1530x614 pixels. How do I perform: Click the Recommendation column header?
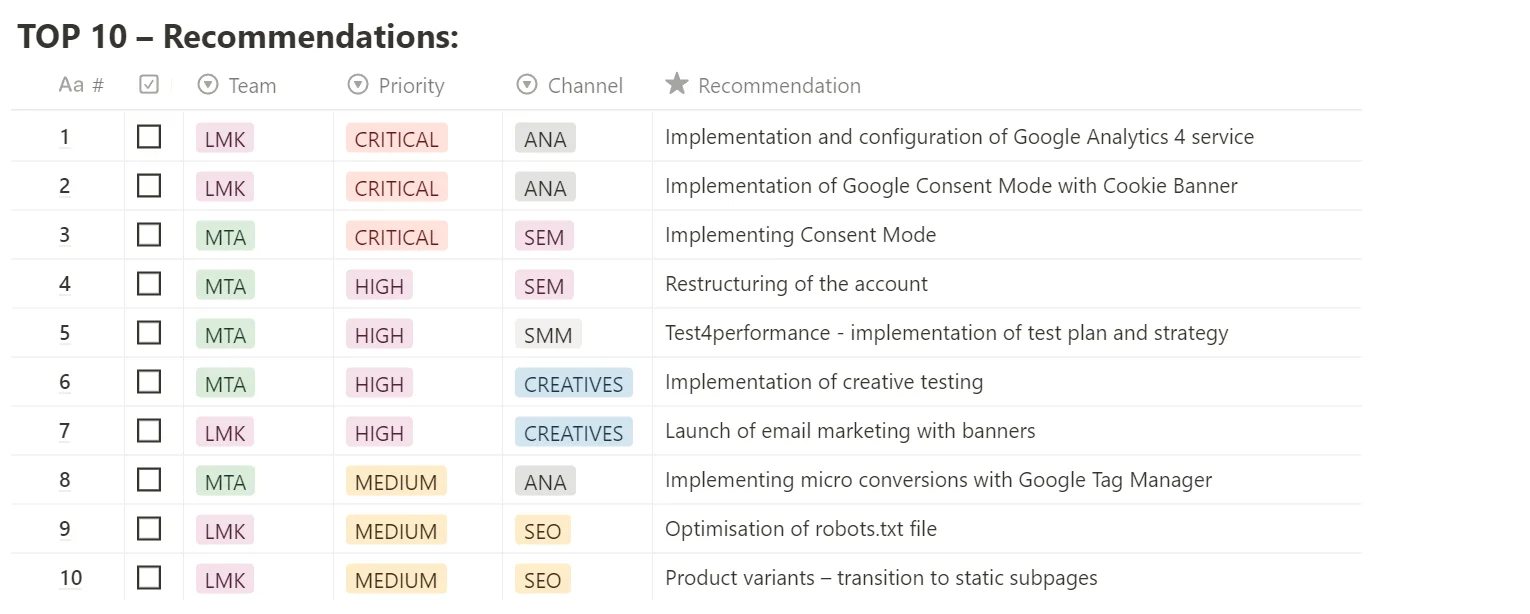pyautogui.click(x=779, y=86)
